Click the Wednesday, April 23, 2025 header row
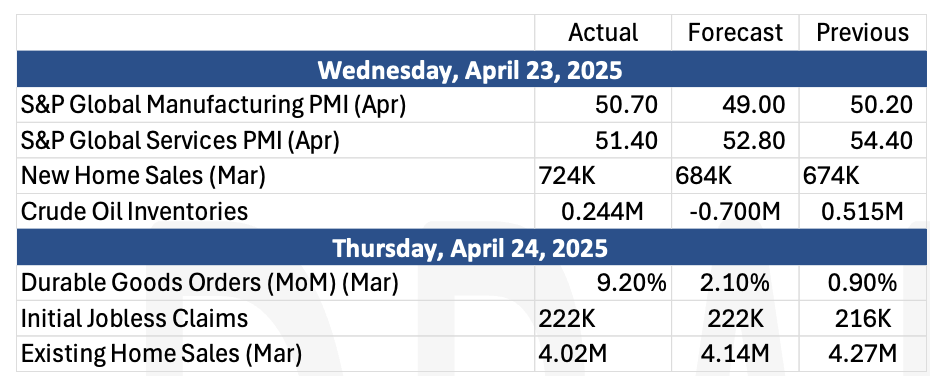Screen dimensions: 930x376 (x=470, y=69)
